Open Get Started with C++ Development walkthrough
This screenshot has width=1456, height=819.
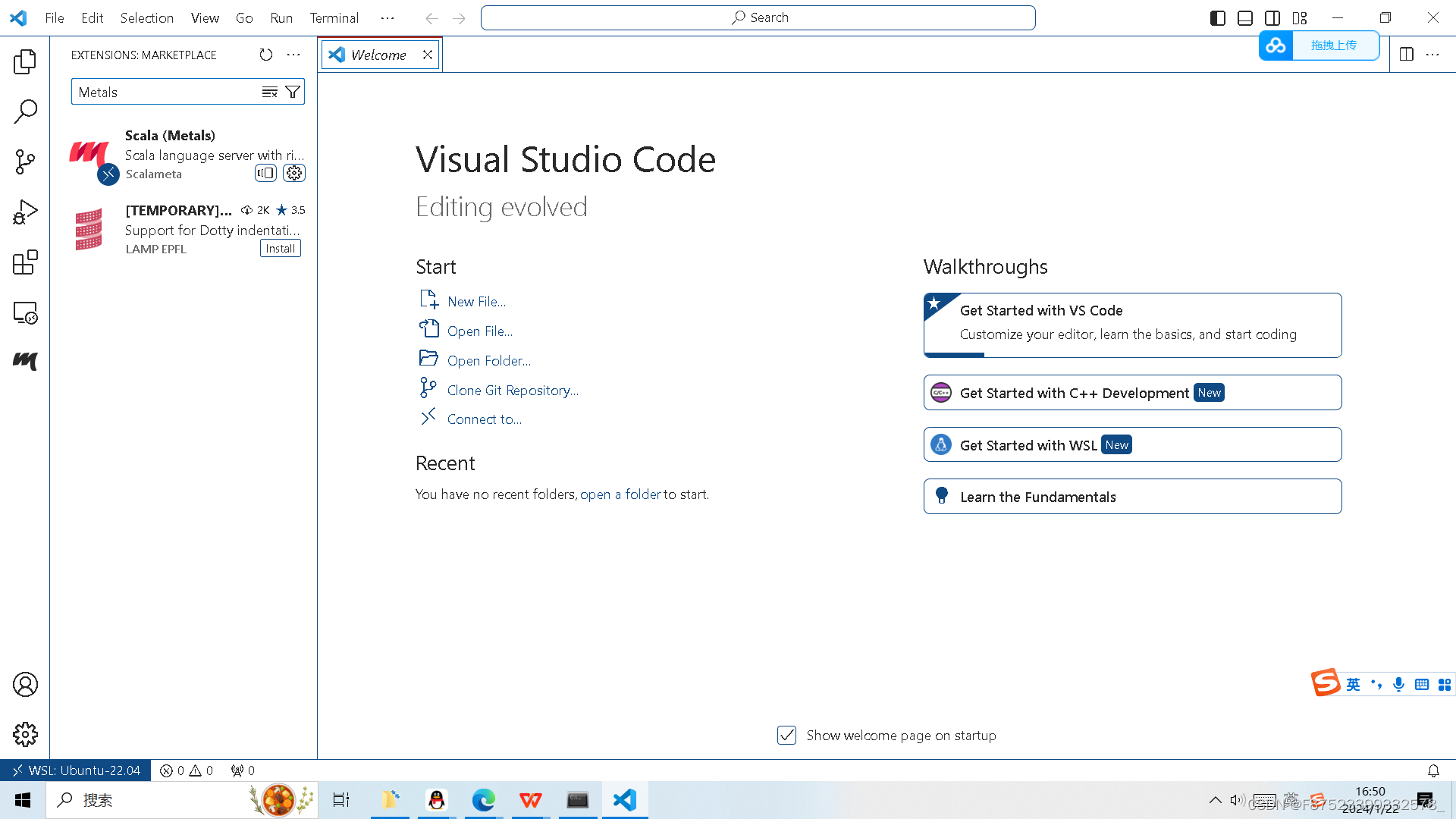pyautogui.click(x=1132, y=392)
